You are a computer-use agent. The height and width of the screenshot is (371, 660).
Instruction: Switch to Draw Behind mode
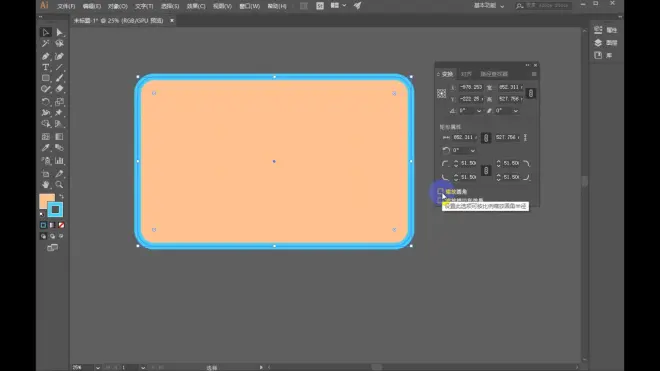coord(52,236)
